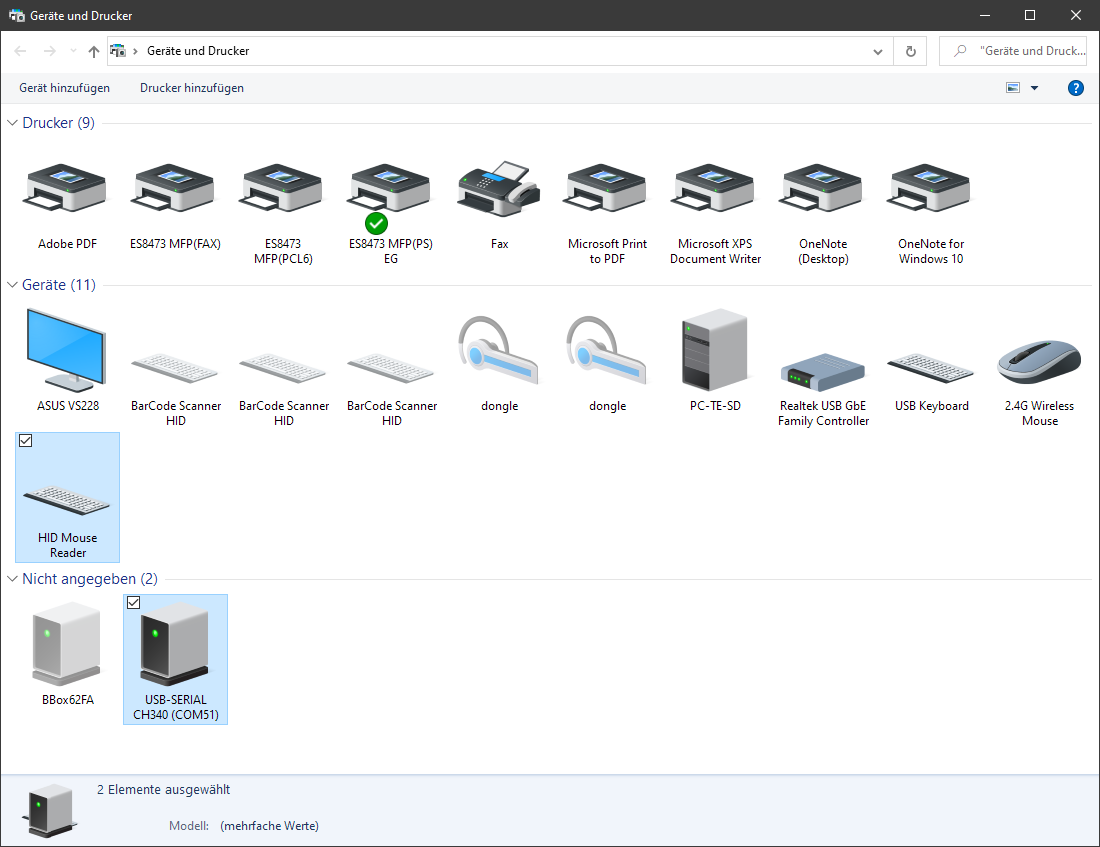Click Drucker hinzufügen in the toolbar
The width and height of the screenshot is (1100, 847).
click(192, 88)
